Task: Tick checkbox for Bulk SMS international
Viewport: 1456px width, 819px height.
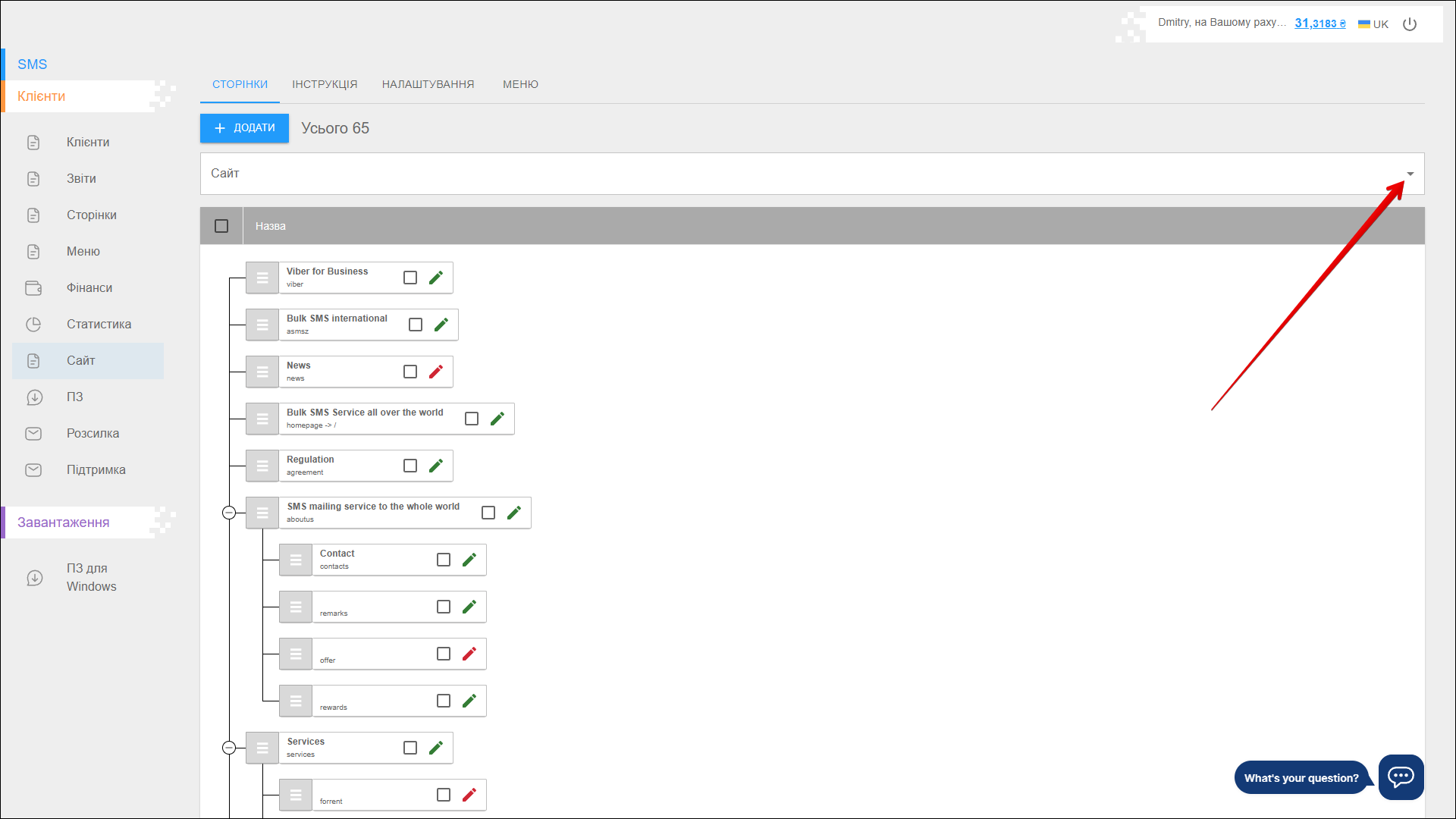Action: pos(416,325)
